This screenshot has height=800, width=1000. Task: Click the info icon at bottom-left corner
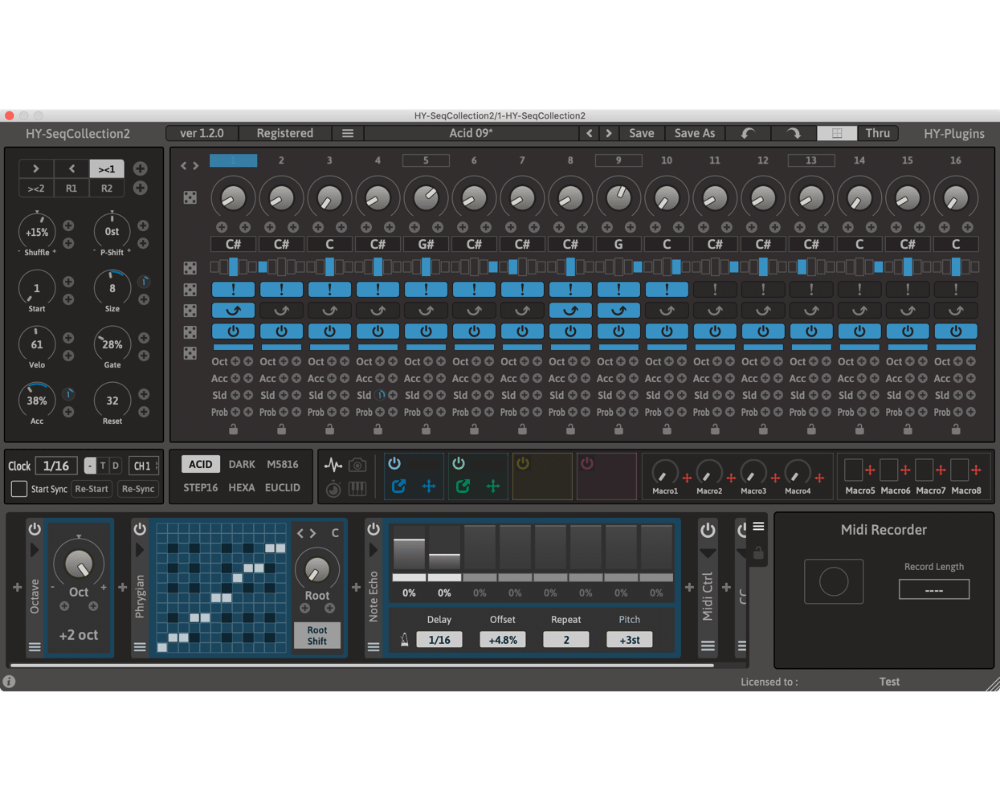coord(9,682)
